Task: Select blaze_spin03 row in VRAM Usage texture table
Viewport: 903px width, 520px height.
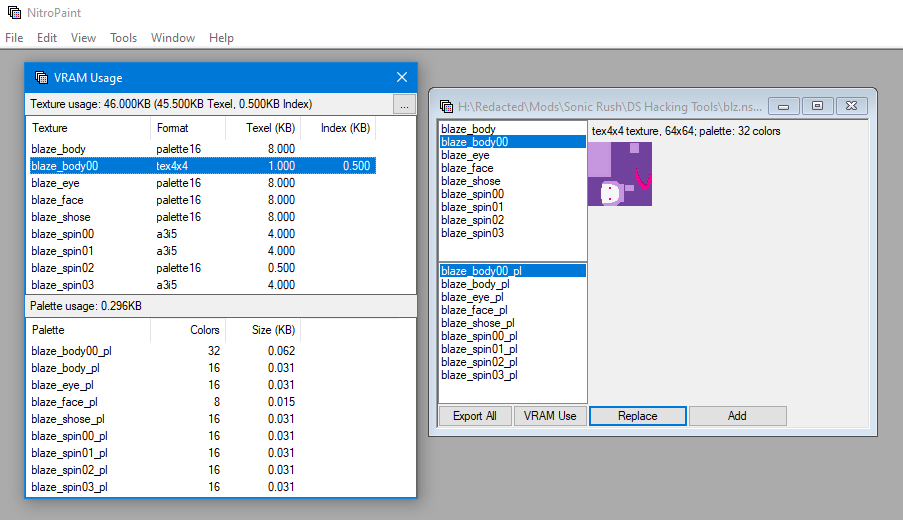Action: (x=203, y=284)
